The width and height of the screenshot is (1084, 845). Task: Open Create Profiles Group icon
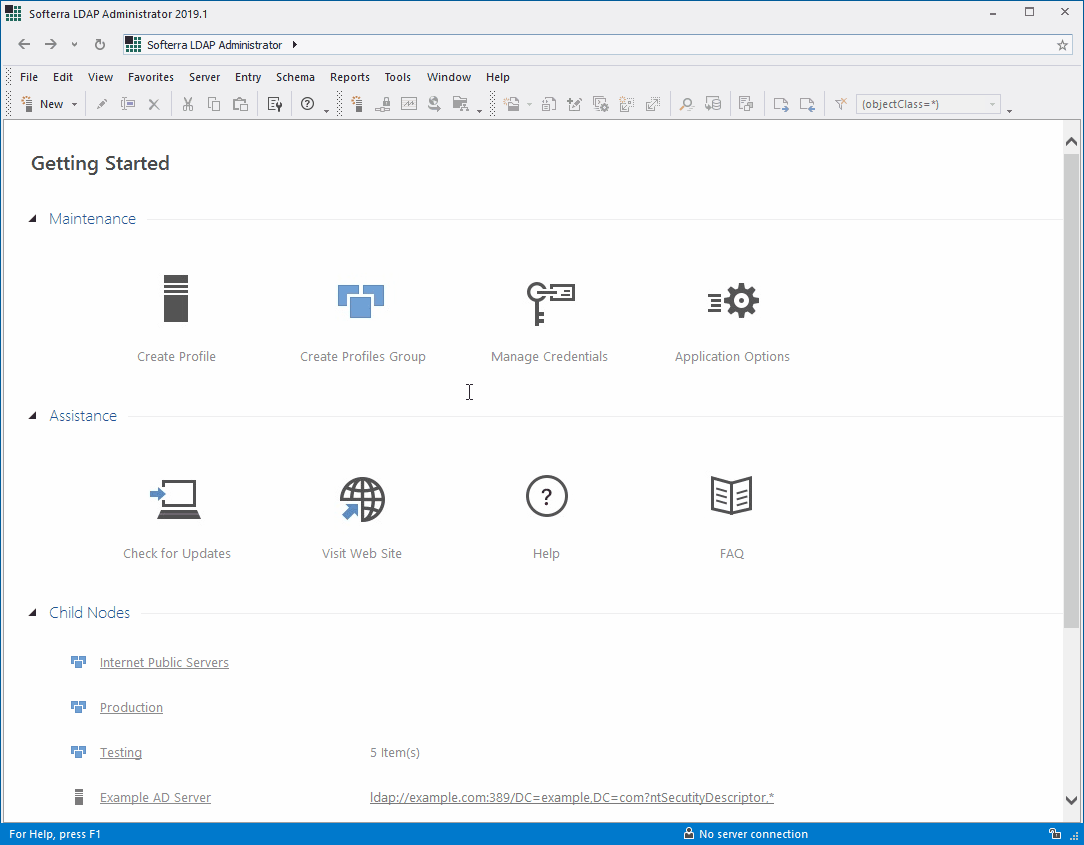click(361, 301)
